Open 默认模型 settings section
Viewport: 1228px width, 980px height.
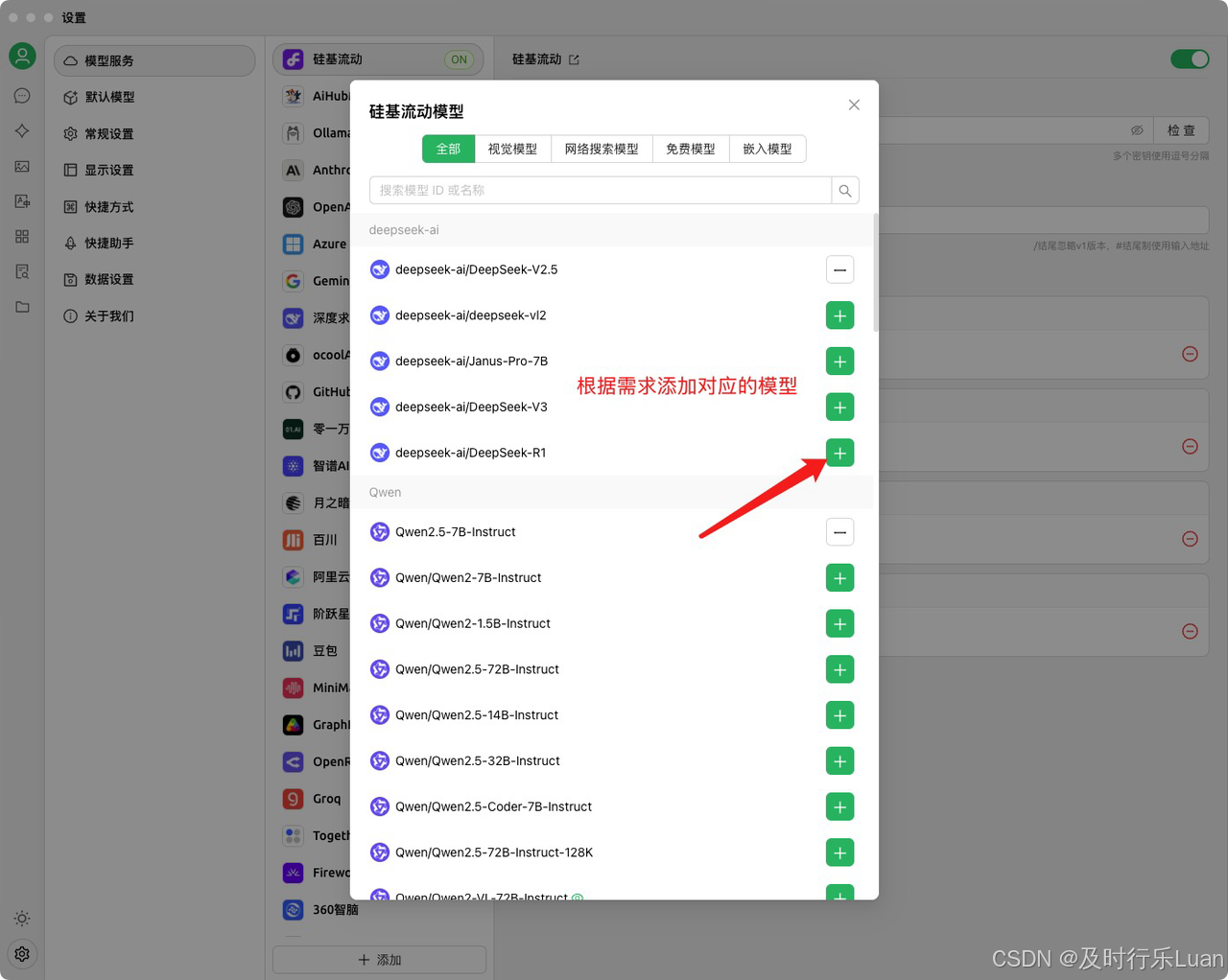(154, 97)
